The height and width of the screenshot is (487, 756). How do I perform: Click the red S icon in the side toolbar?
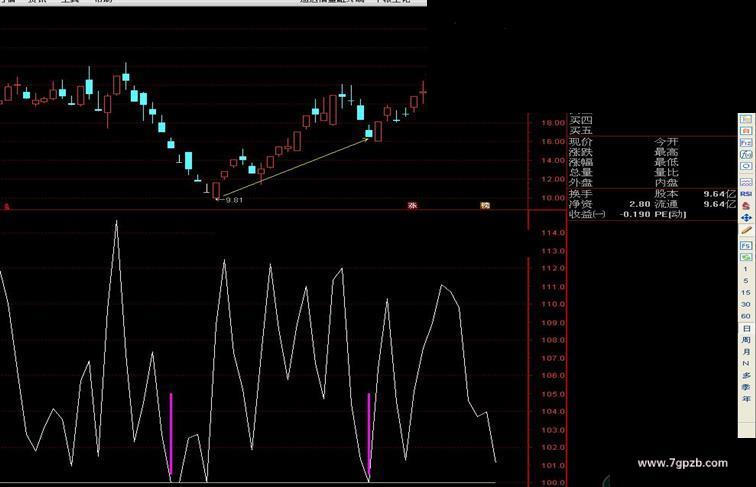tap(746, 206)
